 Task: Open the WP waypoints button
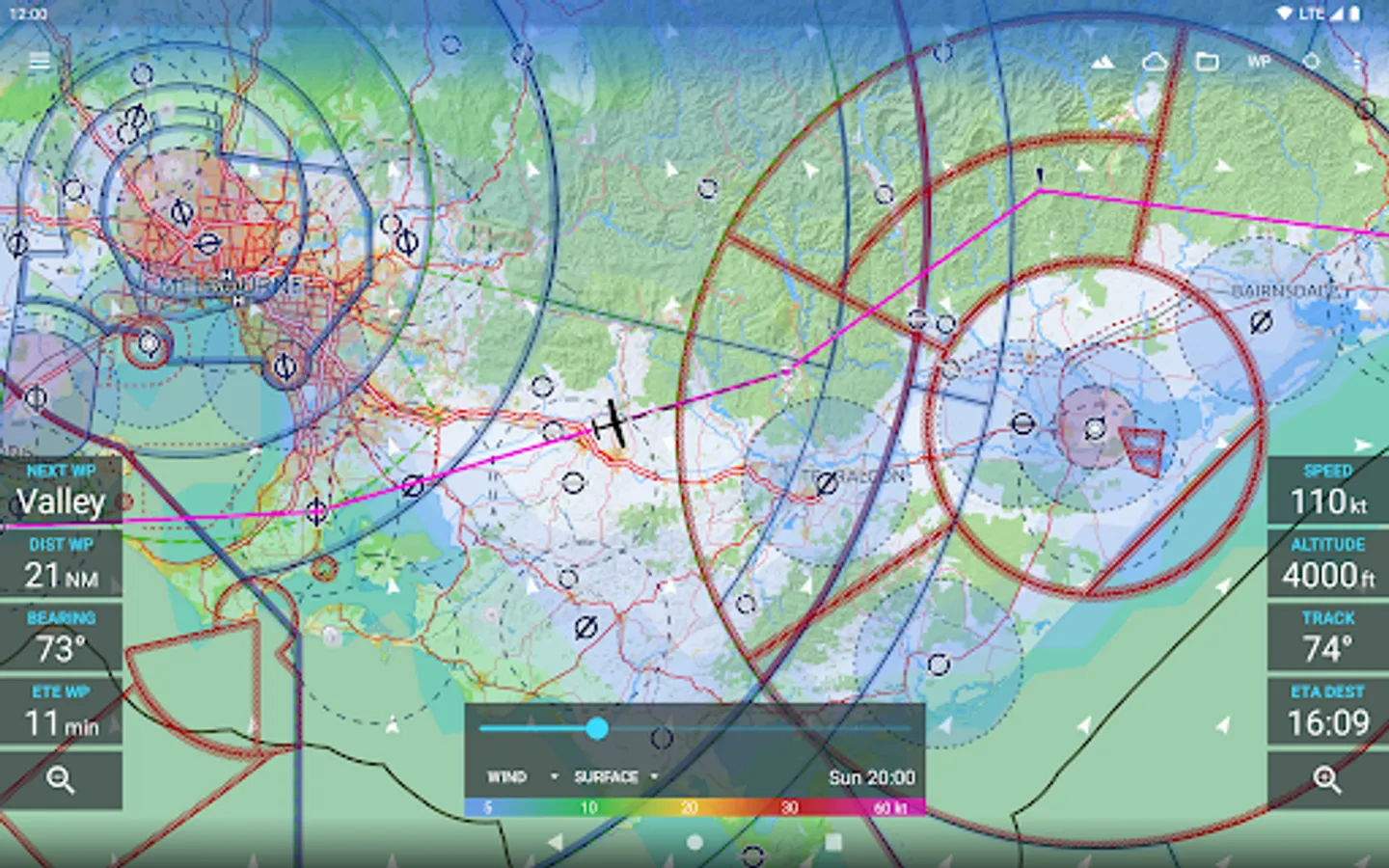click(1259, 62)
